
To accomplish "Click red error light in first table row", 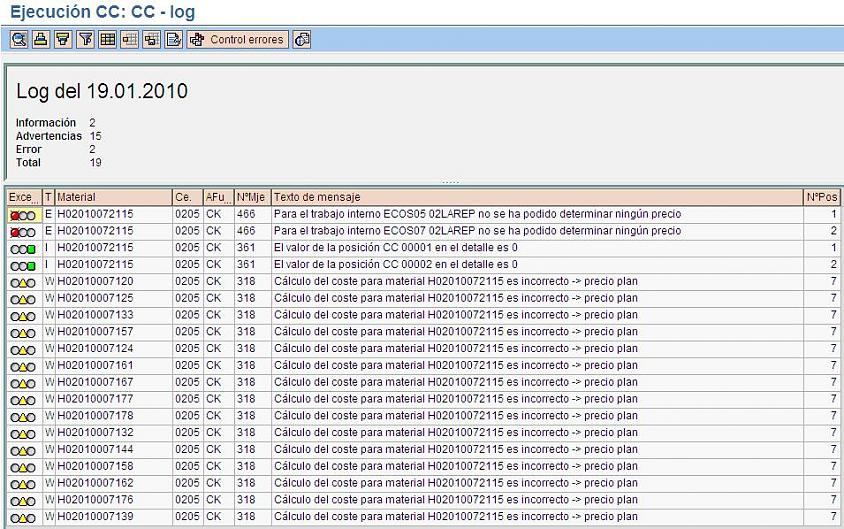I will [x=15, y=215].
